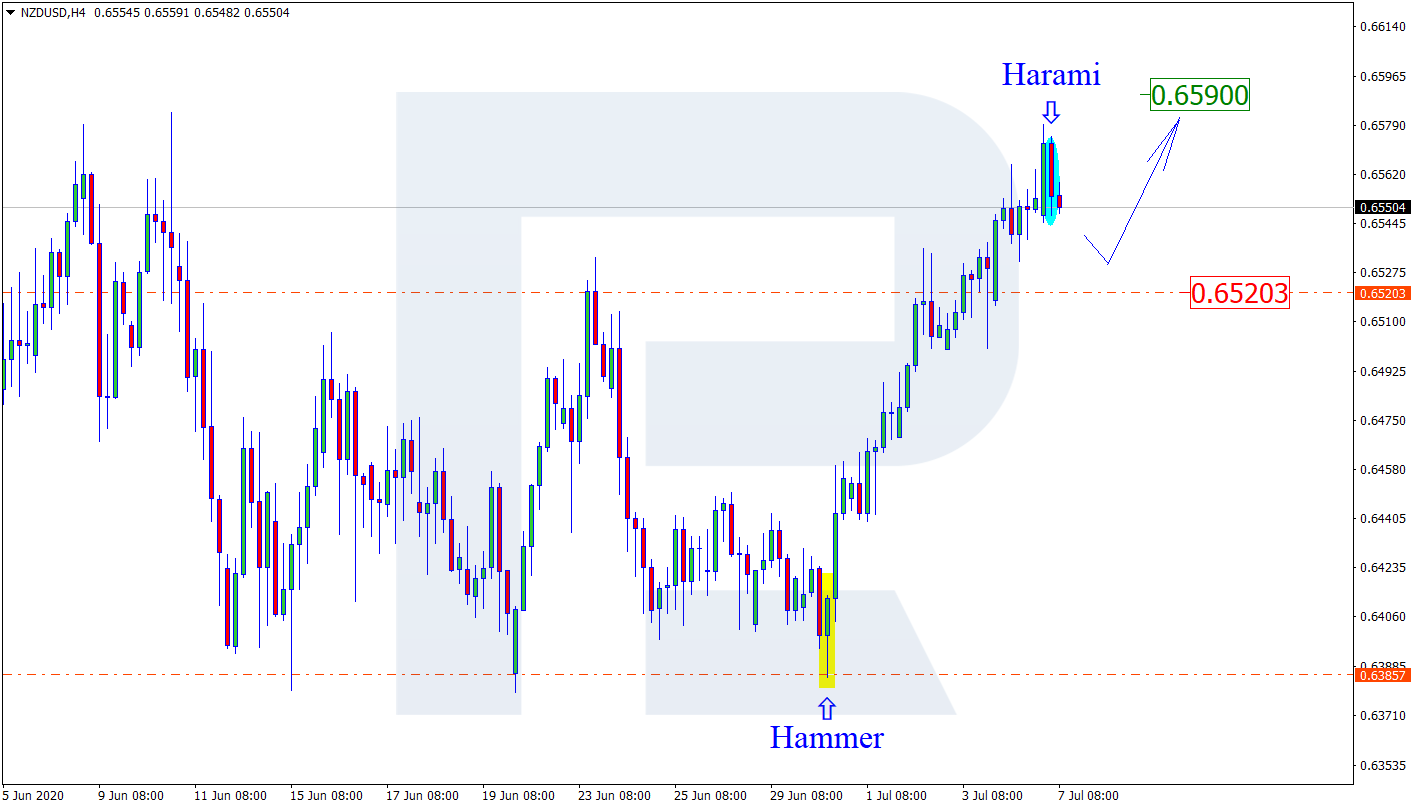Click the 1 Jul 08:00 time label
The width and height of the screenshot is (1417, 808).
pos(898,796)
